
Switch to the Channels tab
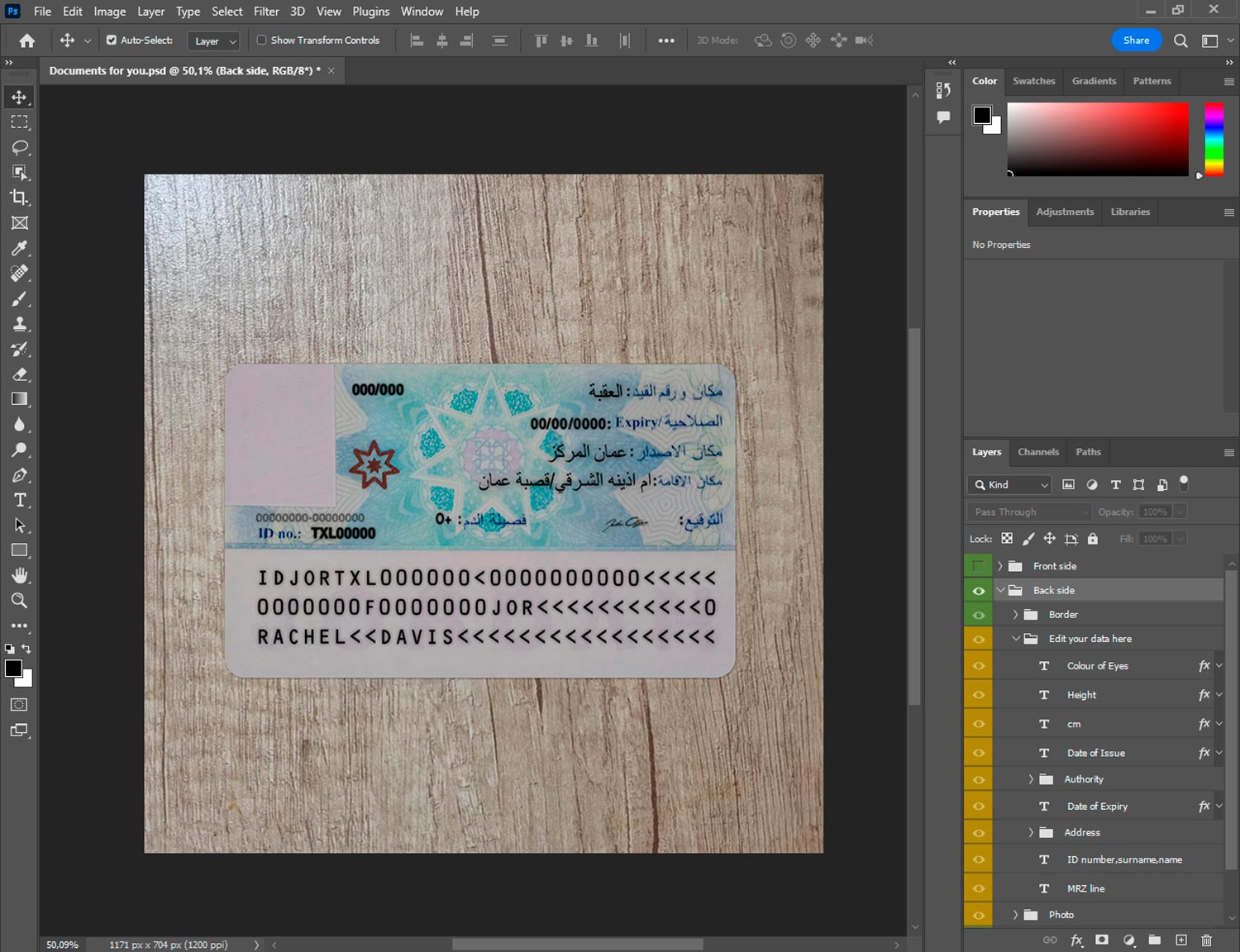(1037, 452)
